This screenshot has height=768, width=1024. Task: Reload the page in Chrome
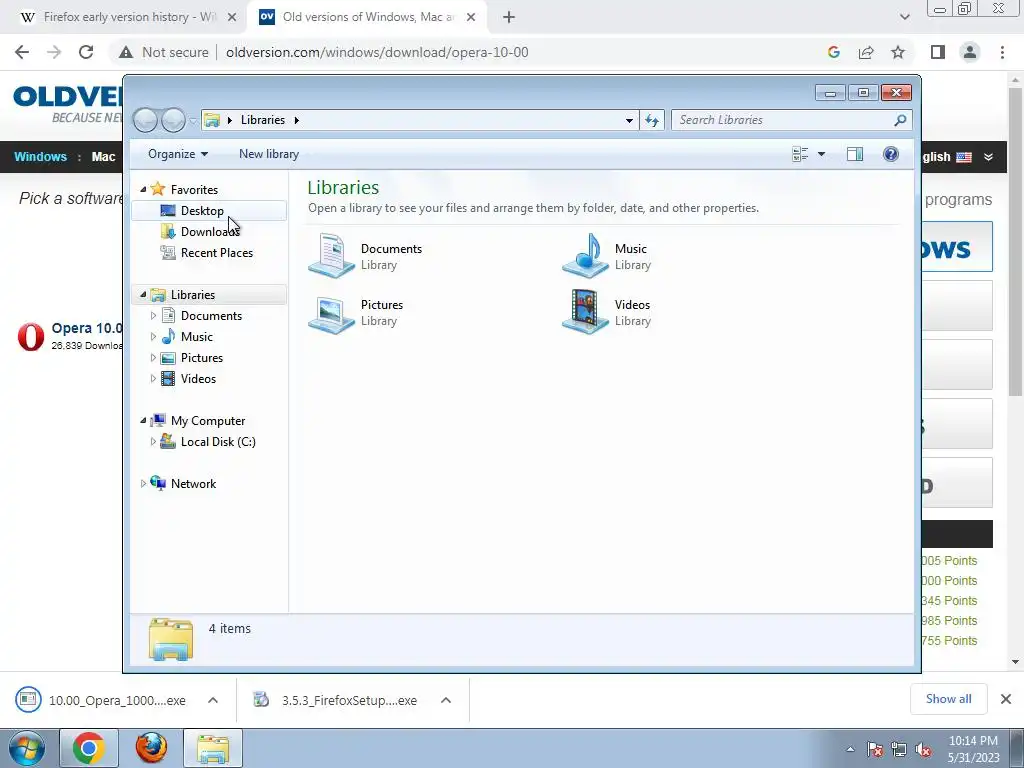pos(86,52)
